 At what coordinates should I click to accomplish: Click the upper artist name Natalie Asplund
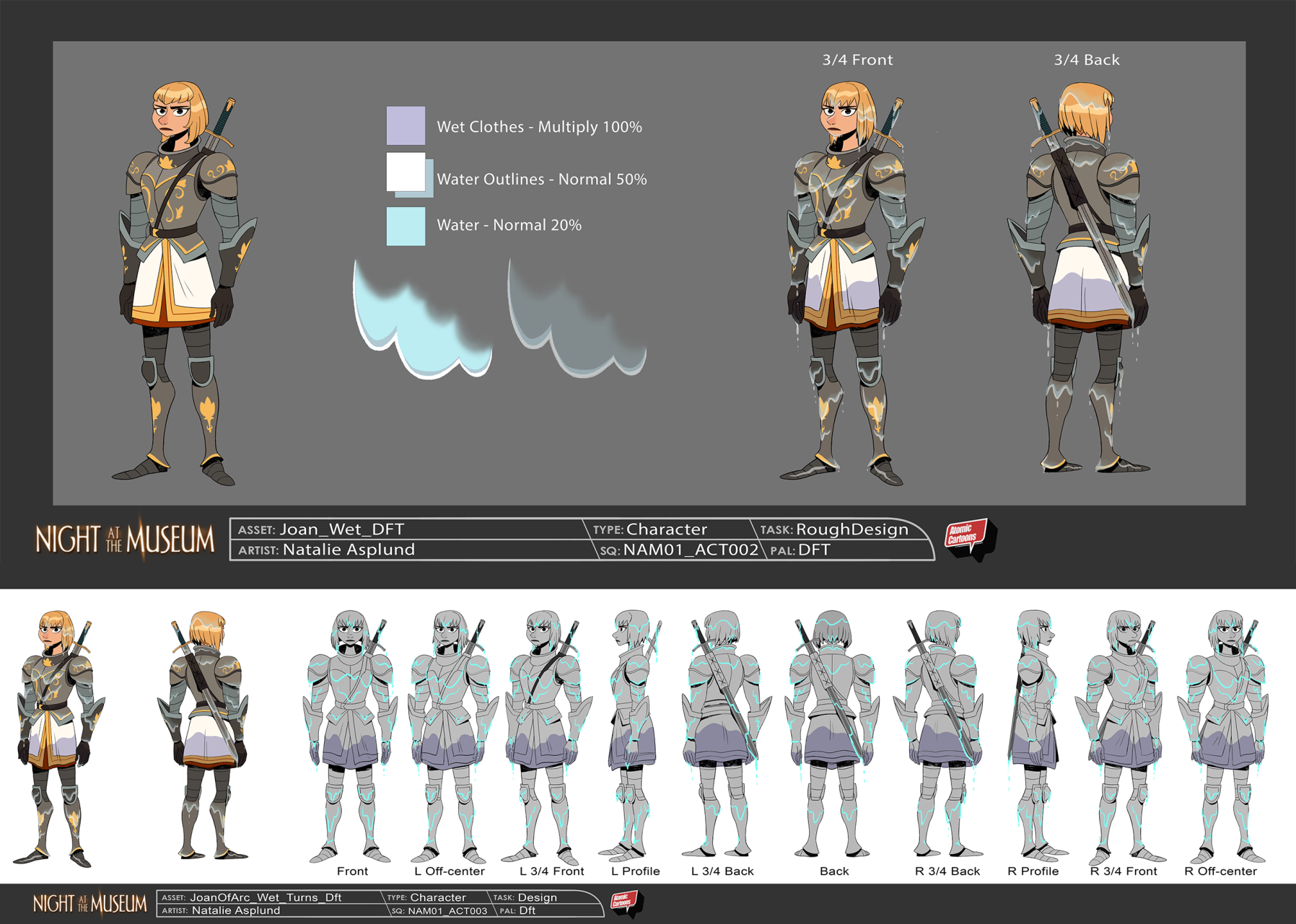(x=349, y=550)
